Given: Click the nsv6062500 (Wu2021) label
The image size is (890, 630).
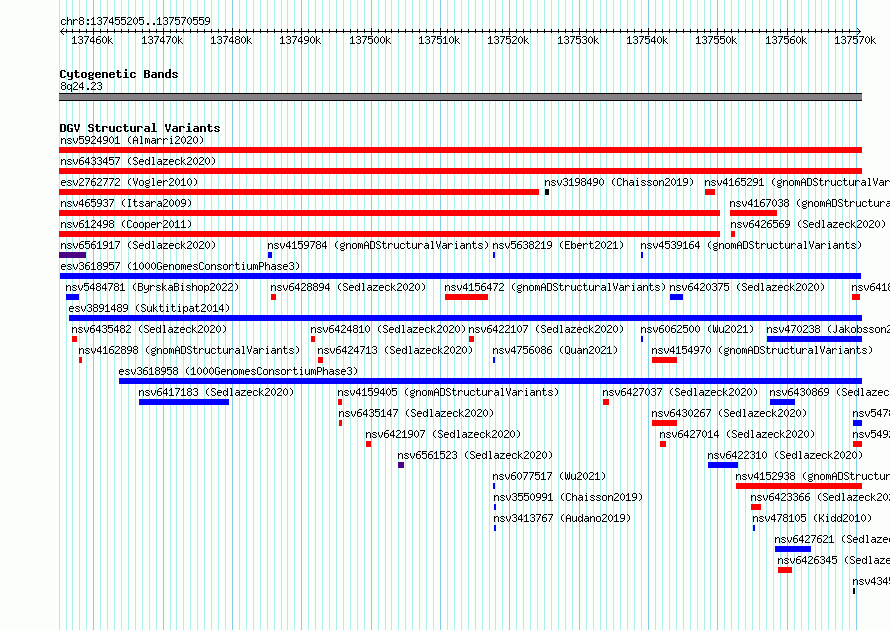Looking at the screenshot, I should tap(697, 329).
